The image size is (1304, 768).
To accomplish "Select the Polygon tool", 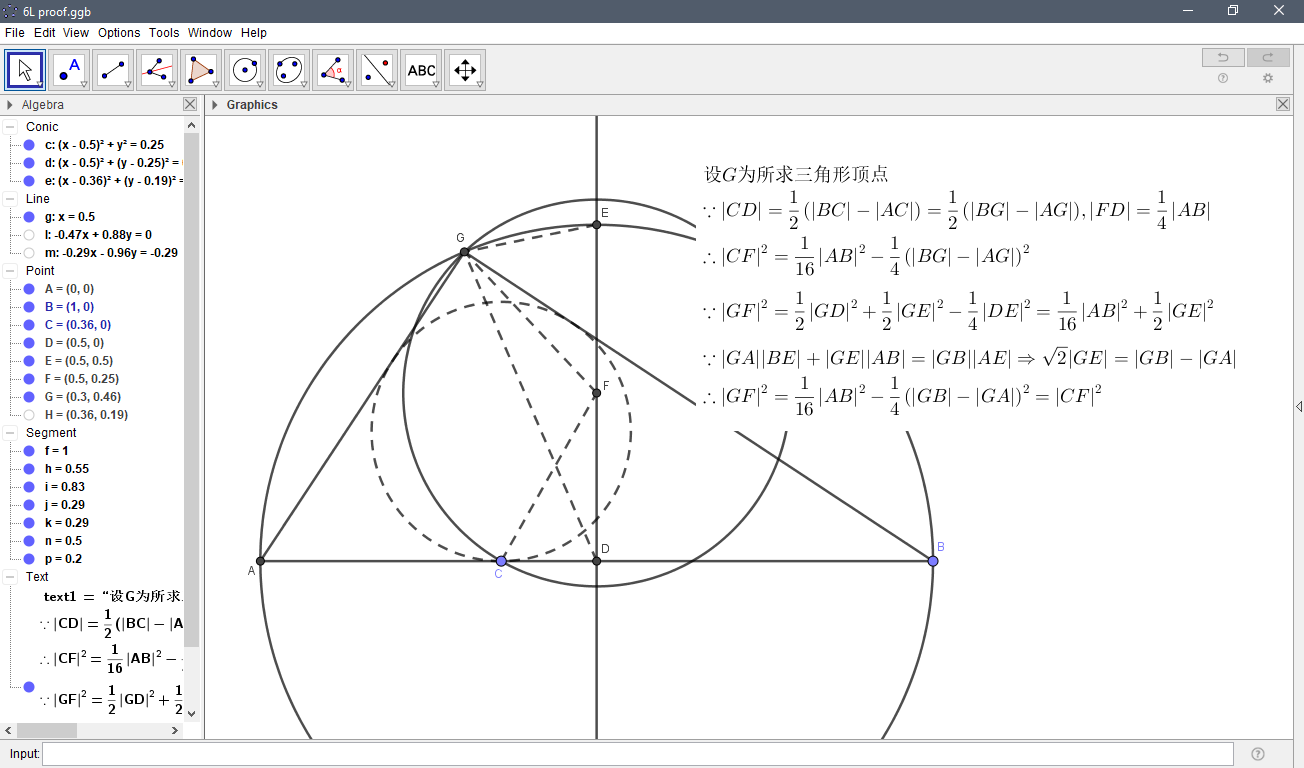I will click(201, 70).
